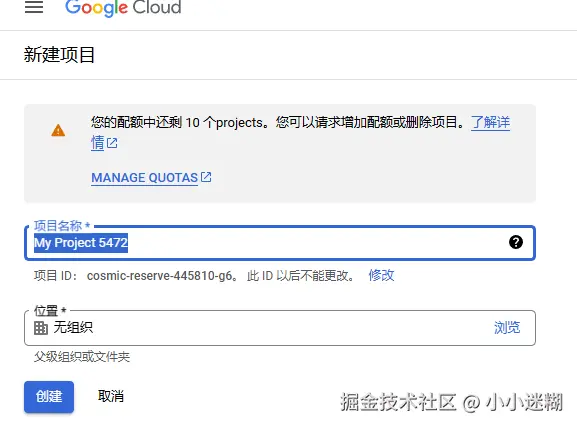This screenshot has width=577, height=427.
Task: Click the 父级组织或文件夹 helper text
Action: pyautogui.click(x=82, y=357)
